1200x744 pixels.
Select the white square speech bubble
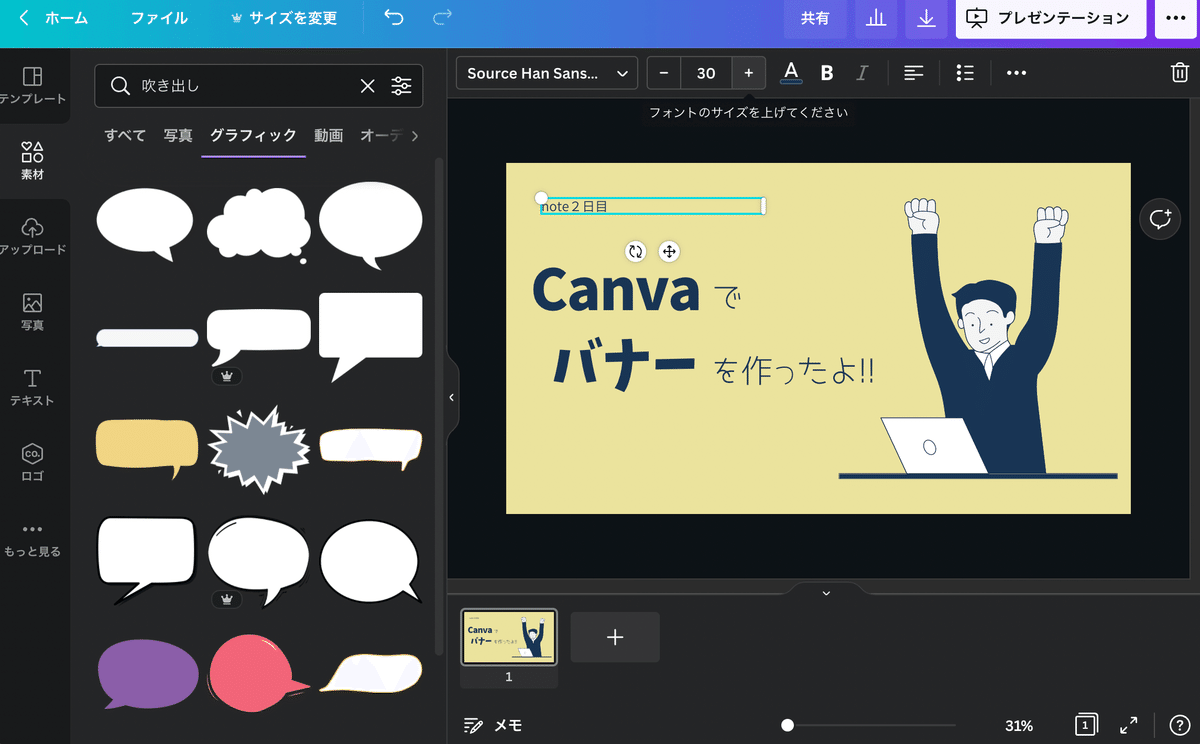tap(370, 337)
